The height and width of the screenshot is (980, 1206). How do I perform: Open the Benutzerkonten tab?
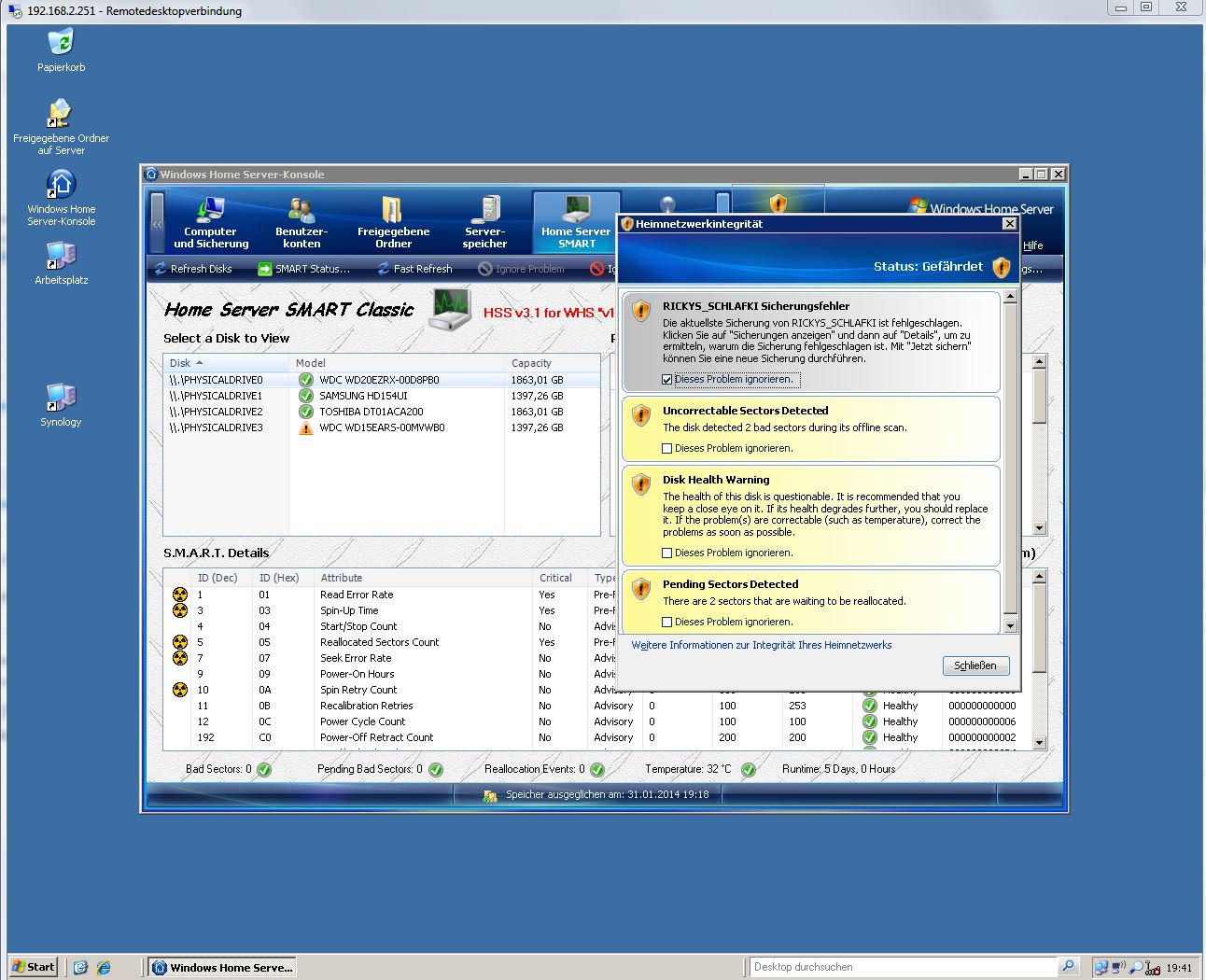click(301, 222)
